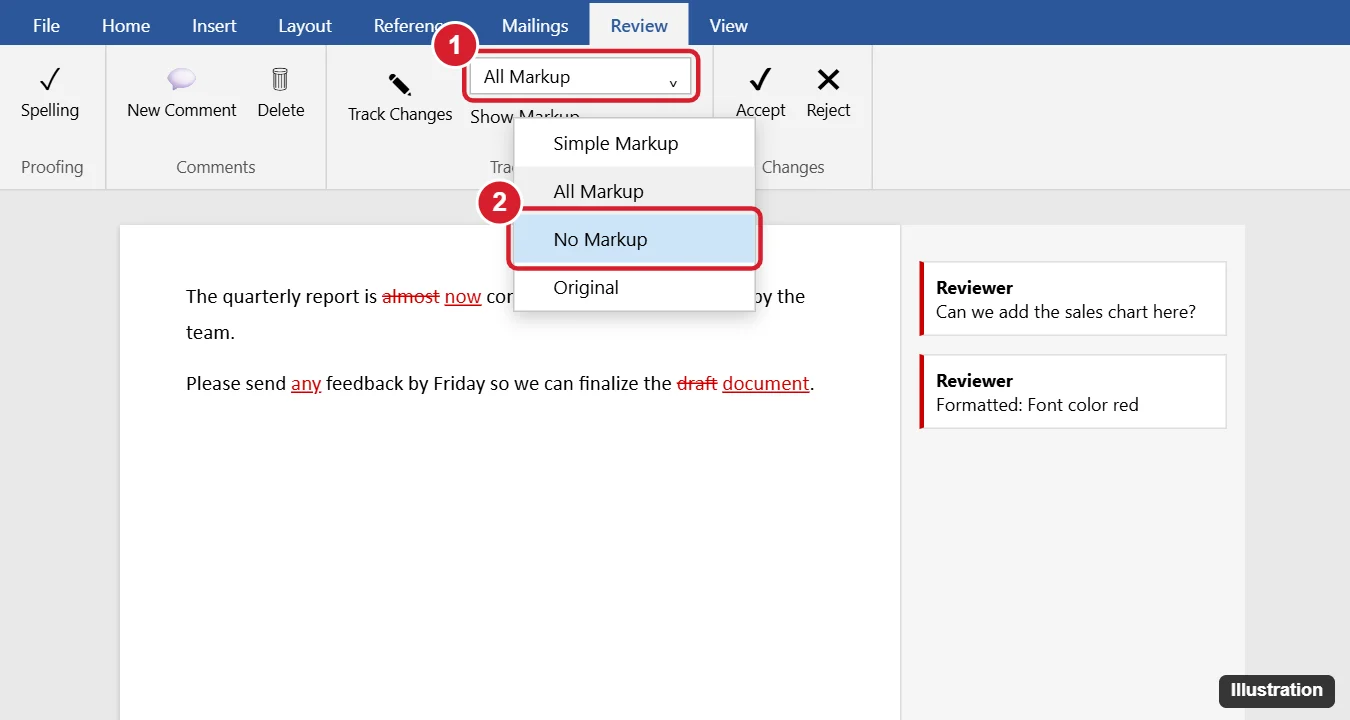Open the All Markup display dropdown
Image resolution: width=1350 pixels, height=720 pixels.
pyautogui.click(x=580, y=77)
